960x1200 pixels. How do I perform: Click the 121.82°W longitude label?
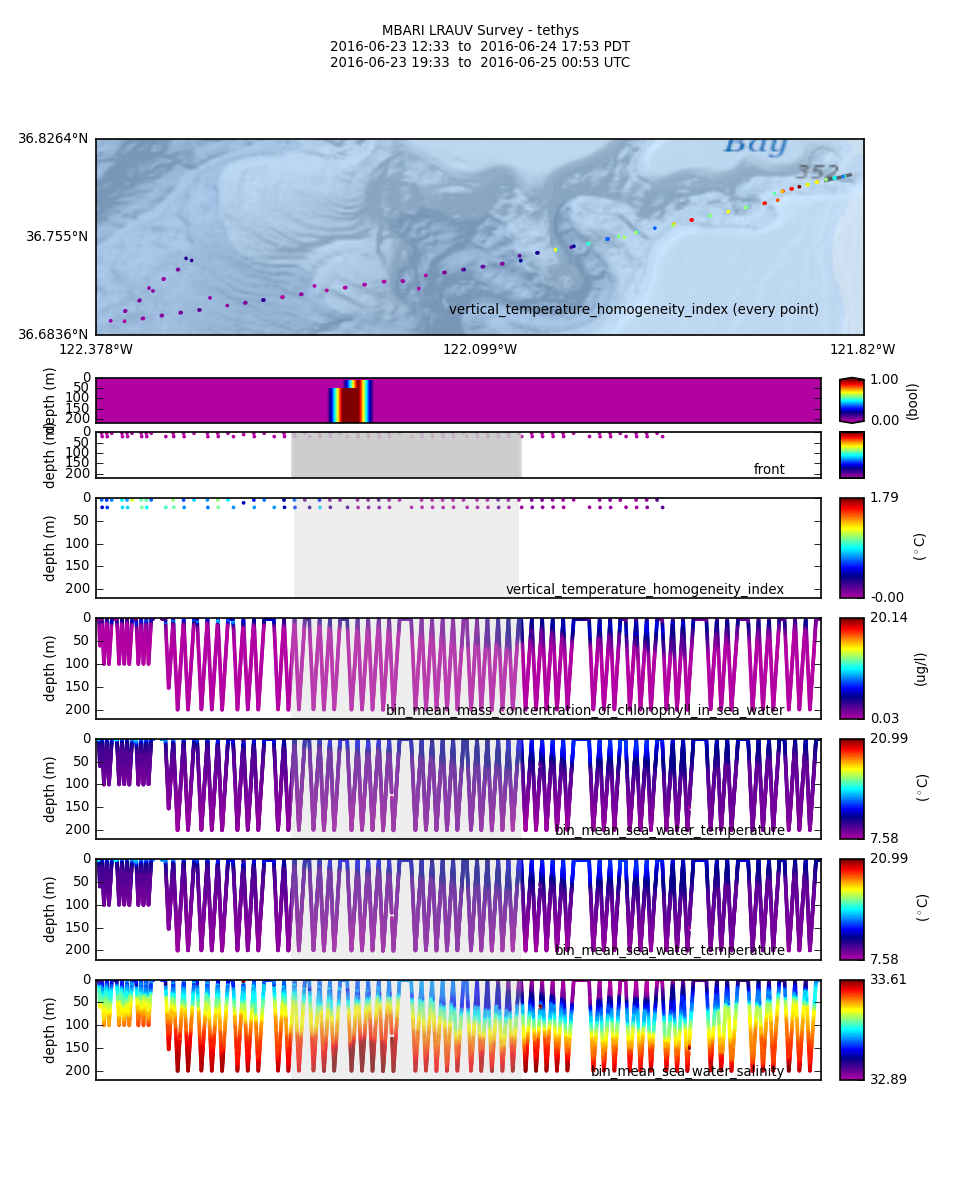point(862,349)
